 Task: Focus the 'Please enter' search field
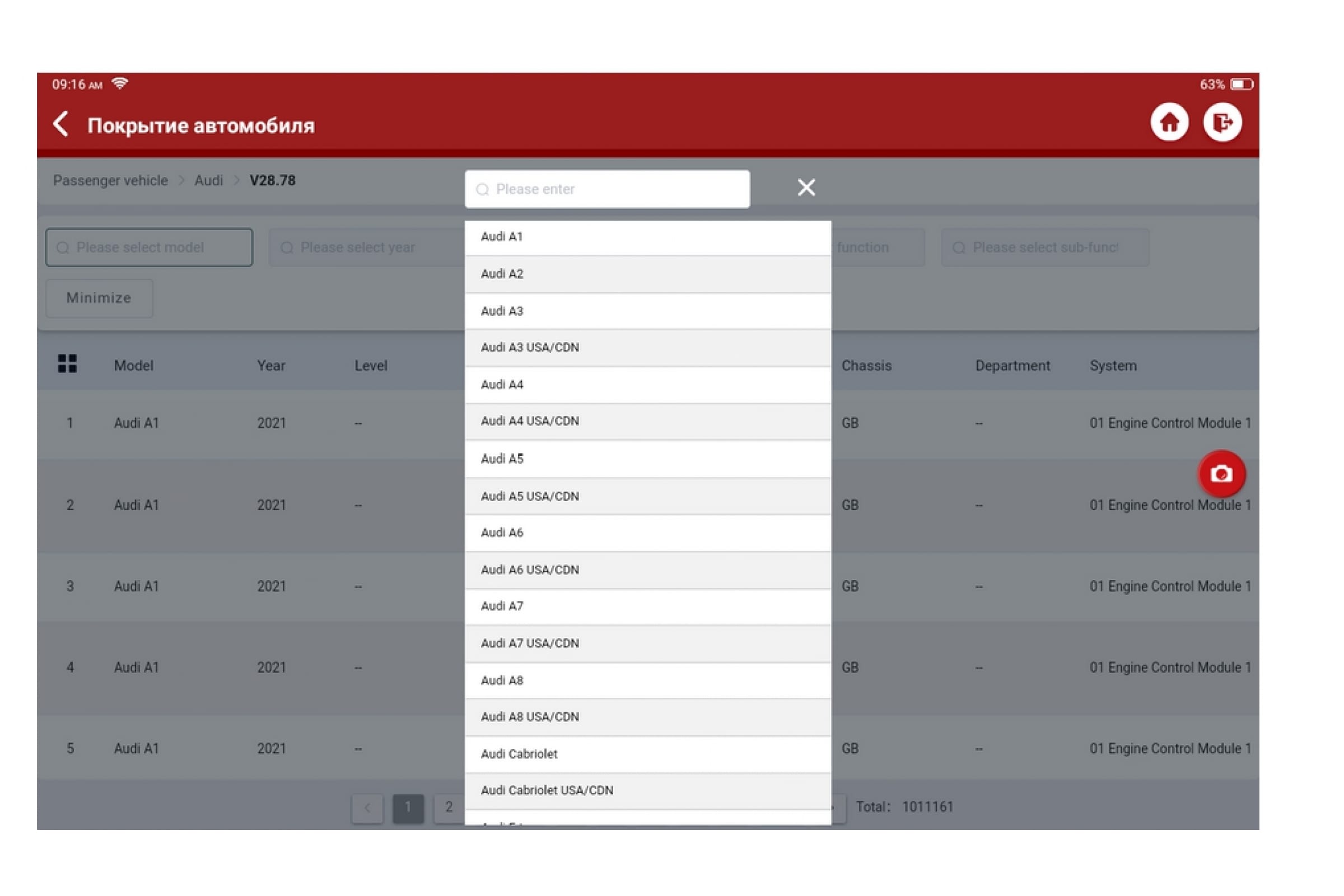[x=608, y=189]
